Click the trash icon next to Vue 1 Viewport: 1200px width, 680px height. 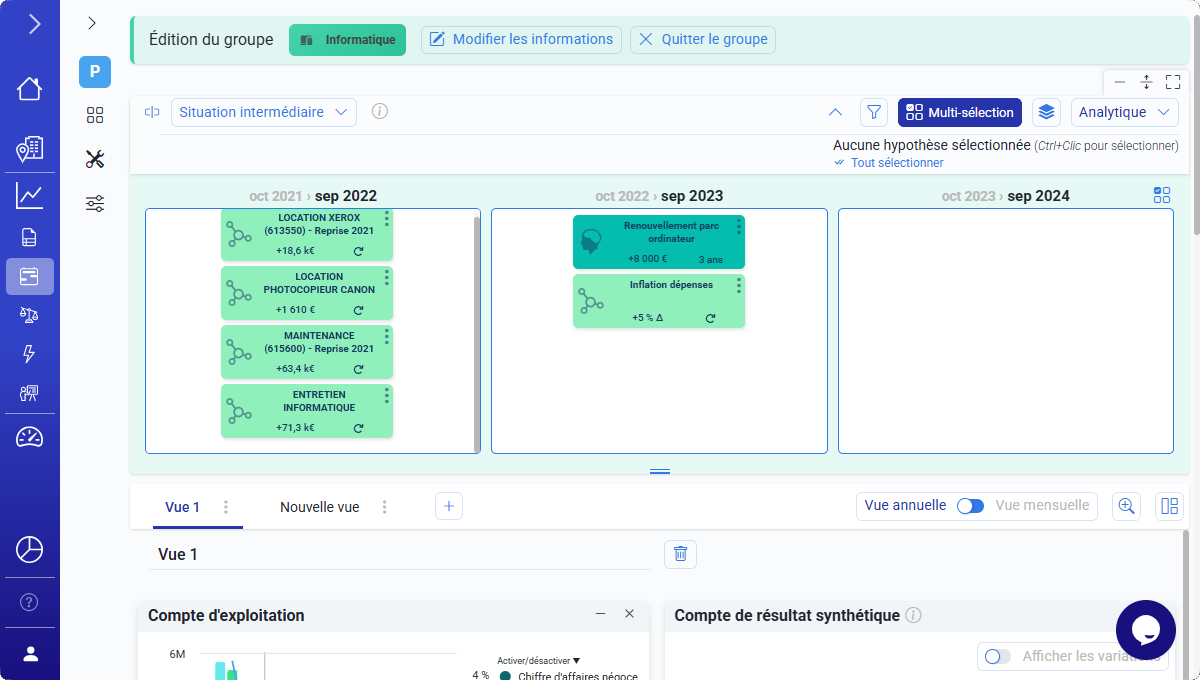(680, 554)
